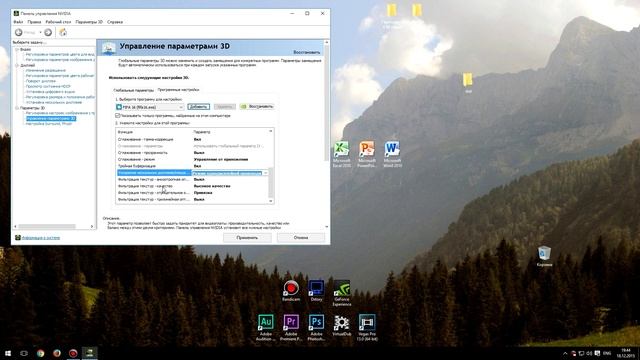The height and width of the screenshot is (360, 640).
Task: Select the Сглаживание - прозрачность row
Action: coord(192,153)
